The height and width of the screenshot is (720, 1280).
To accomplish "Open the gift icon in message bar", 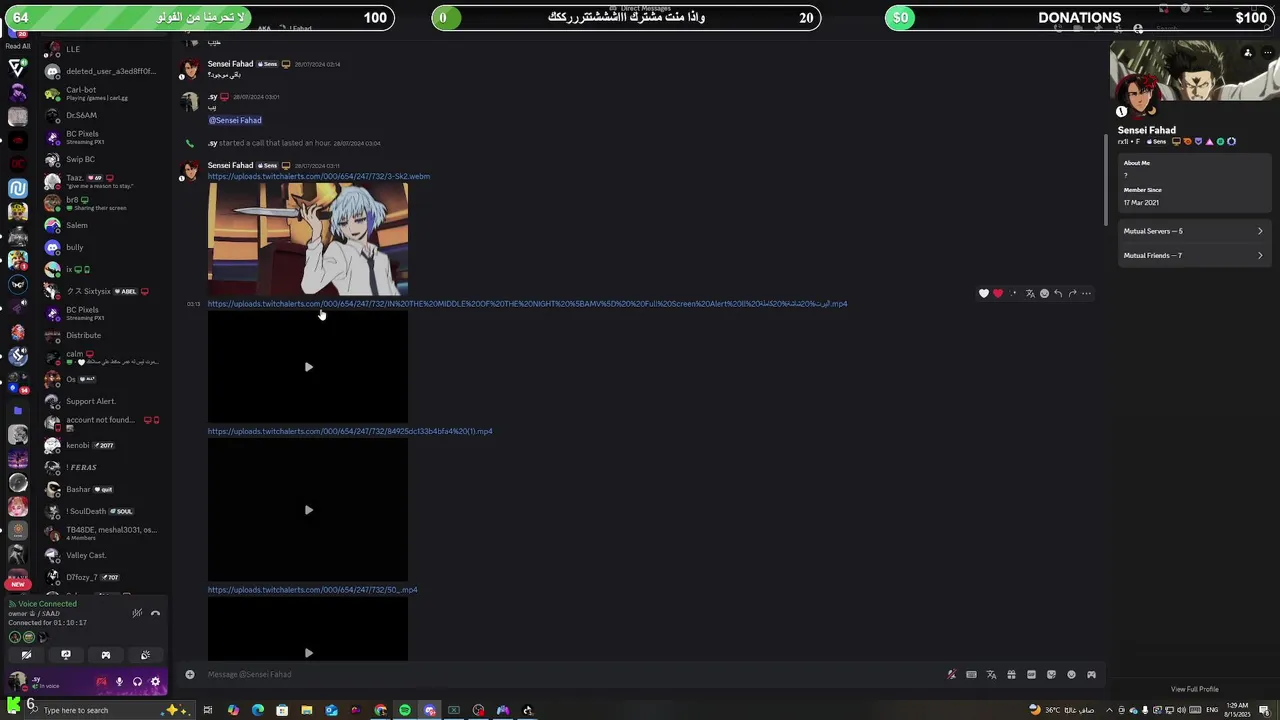I will pos(1011,674).
